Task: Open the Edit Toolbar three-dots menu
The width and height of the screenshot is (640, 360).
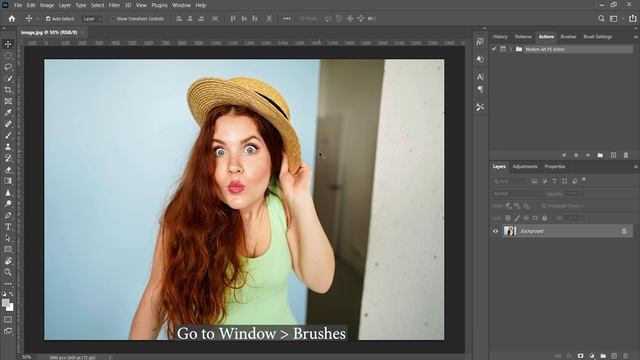Action: 8,284
